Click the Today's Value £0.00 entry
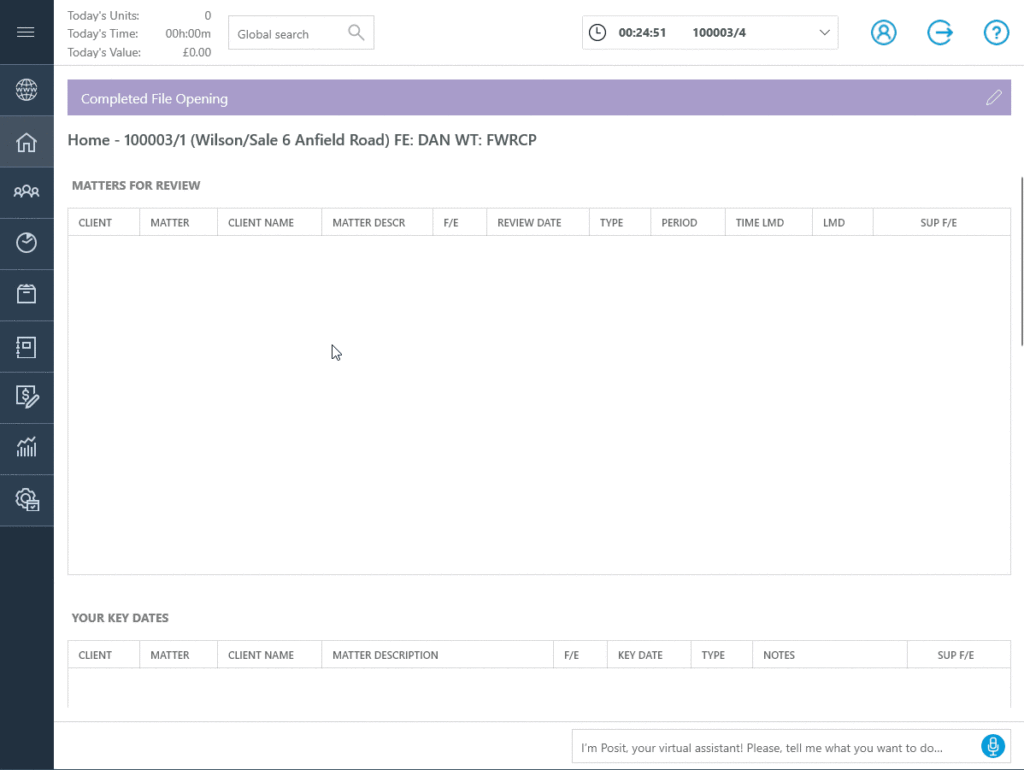 (x=139, y=52)
